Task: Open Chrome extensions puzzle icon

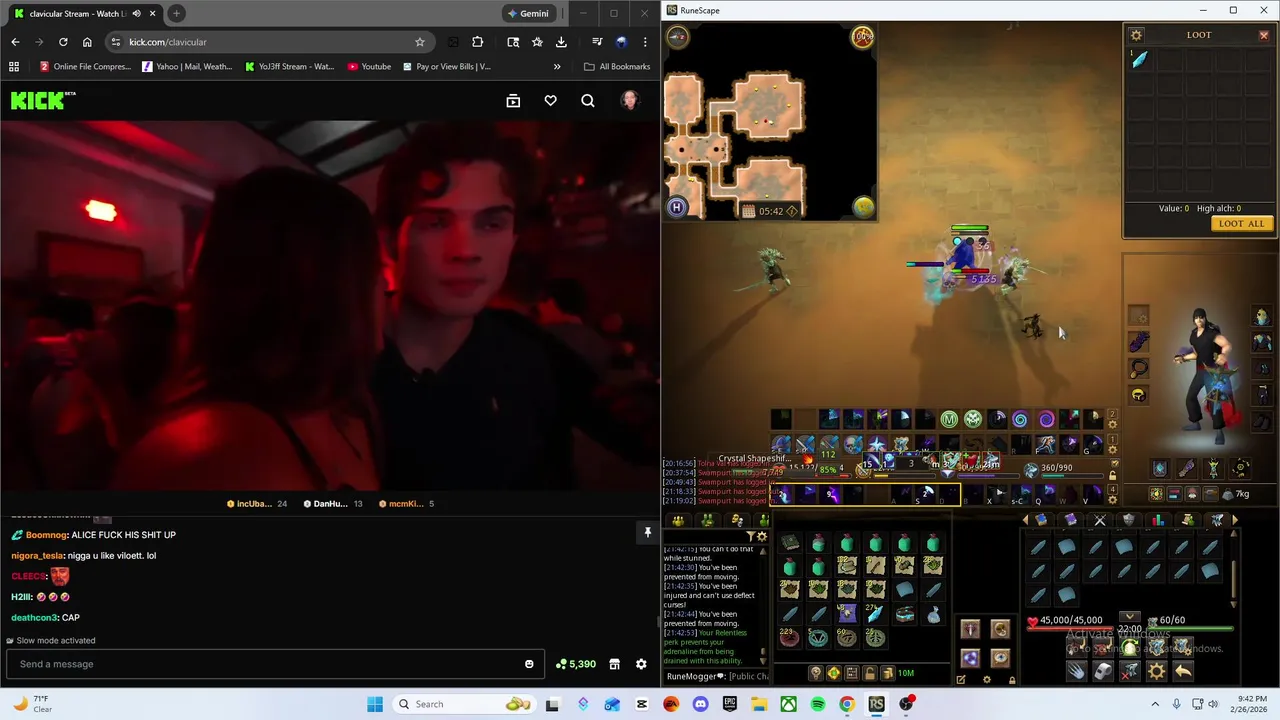Action: (477, 42)
